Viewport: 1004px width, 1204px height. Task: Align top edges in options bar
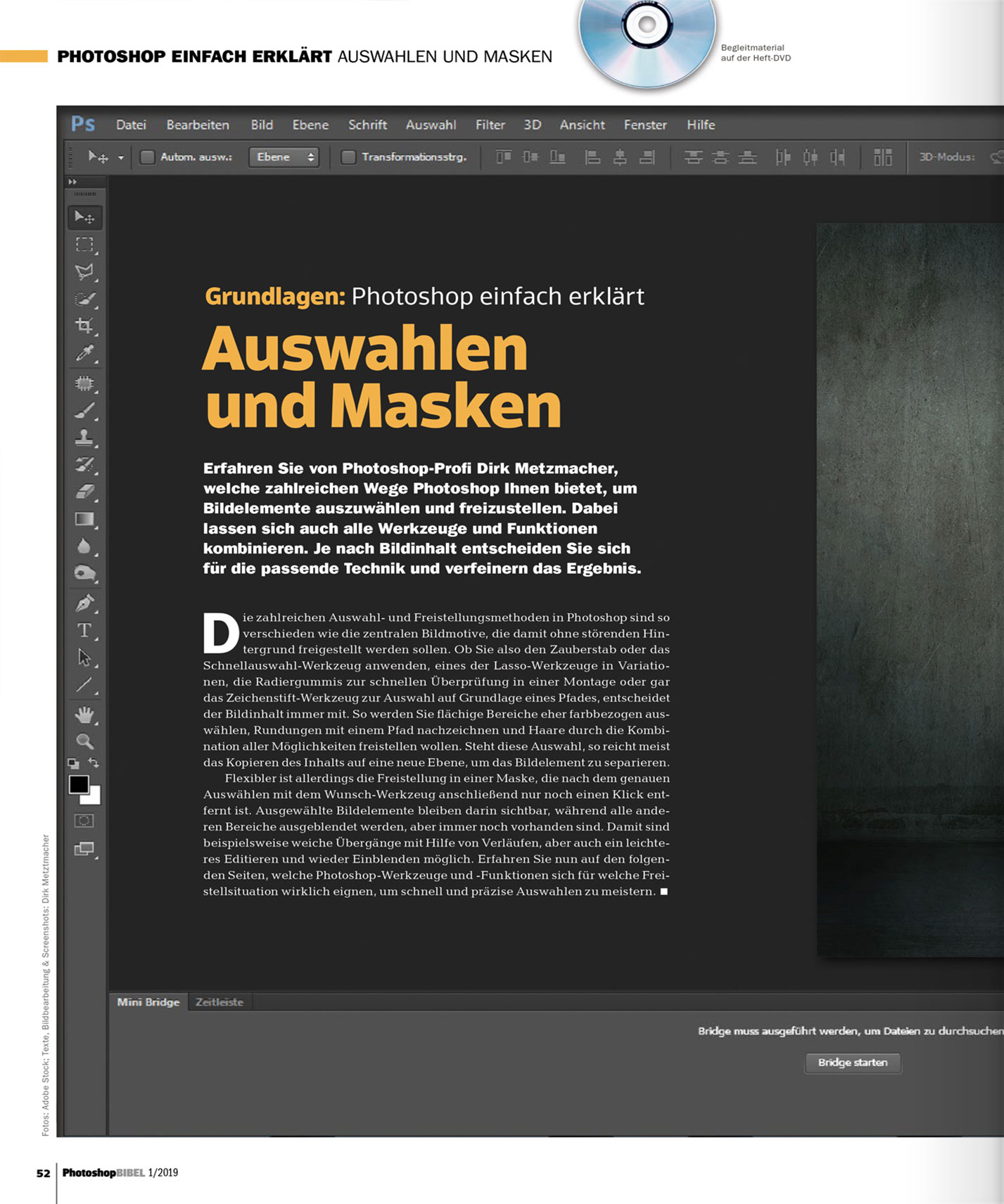click(503, 157)
